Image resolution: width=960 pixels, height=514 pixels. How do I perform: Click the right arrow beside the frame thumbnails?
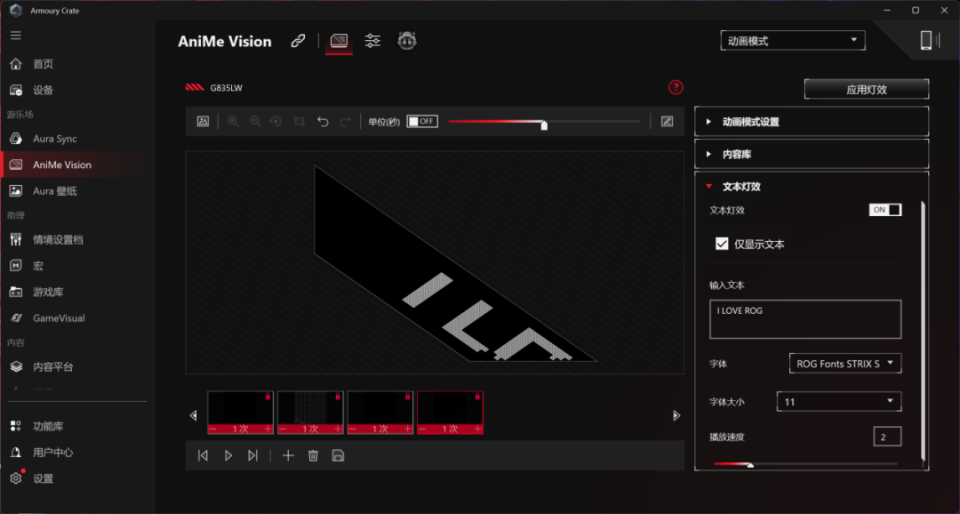(676, 415)
